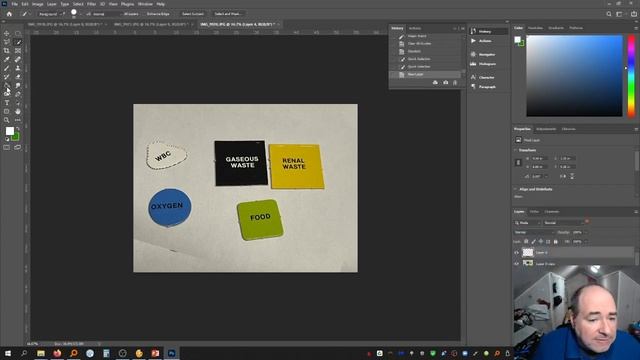Open search icon at top right
The height and width of the screenshot is (360, 640).
pos(609,14)
